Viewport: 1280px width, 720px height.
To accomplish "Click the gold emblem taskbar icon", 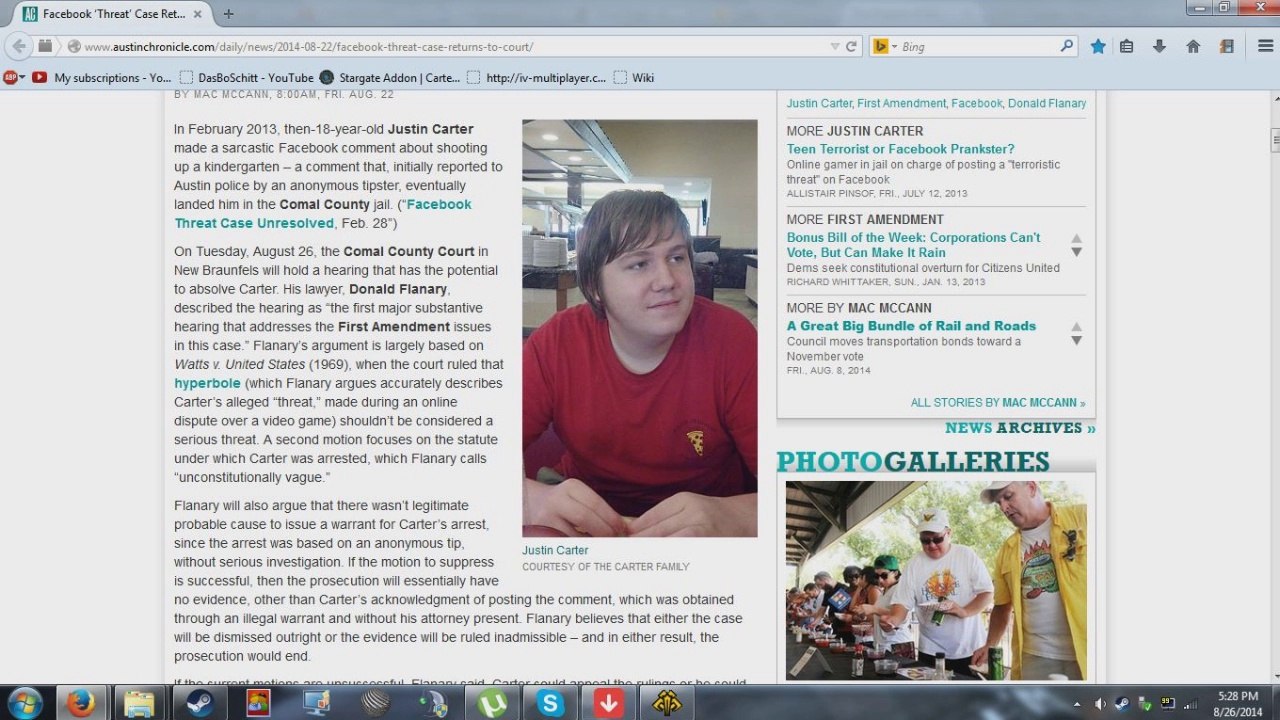I will pyautogui.click(x=667, y=703).
